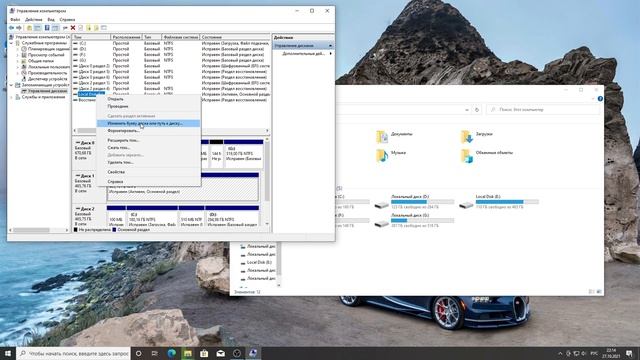Select the (C:) volume row in the list
Viewport: 640px width, 360px height.
point(171,43)
